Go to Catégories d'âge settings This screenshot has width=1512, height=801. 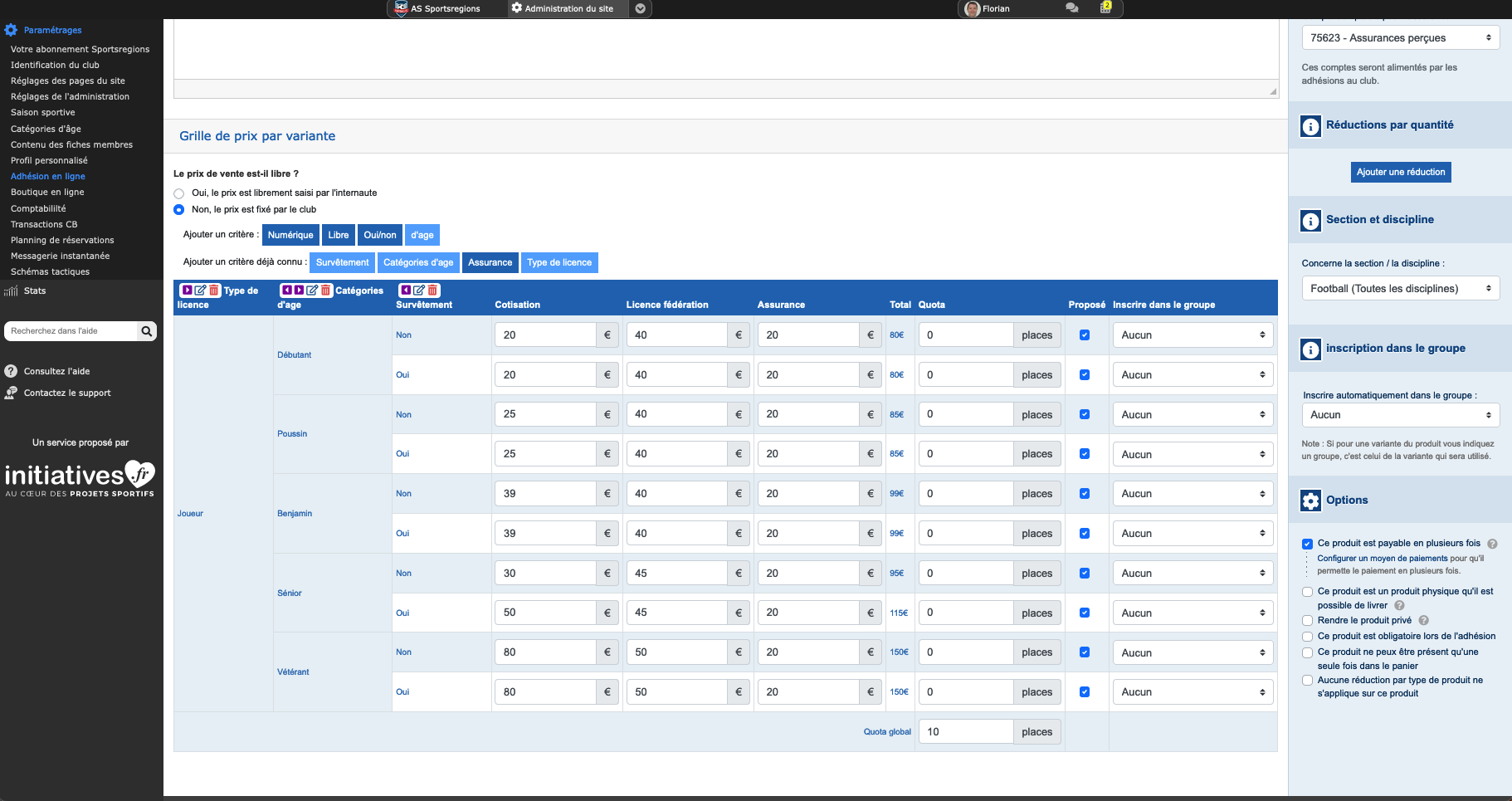pos(46,129)
